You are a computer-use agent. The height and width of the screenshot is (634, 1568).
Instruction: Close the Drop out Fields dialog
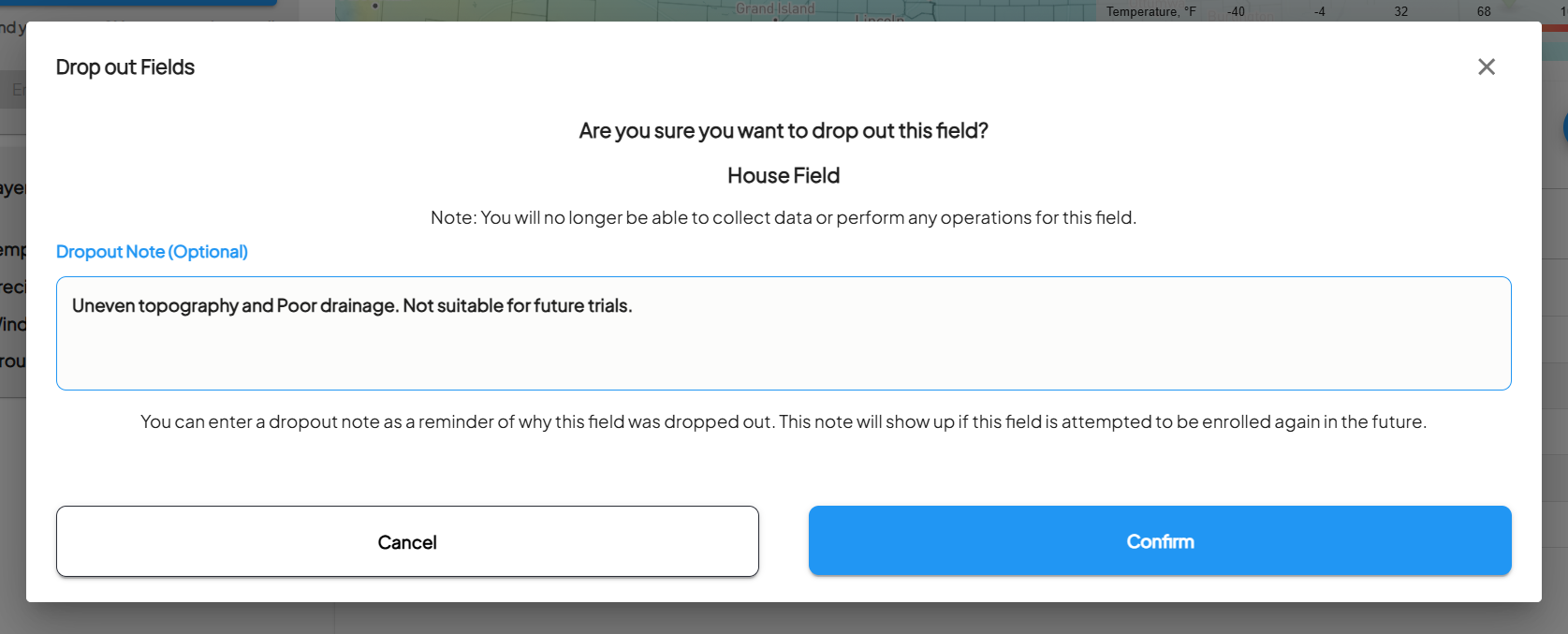click(x=1486, y=66)
